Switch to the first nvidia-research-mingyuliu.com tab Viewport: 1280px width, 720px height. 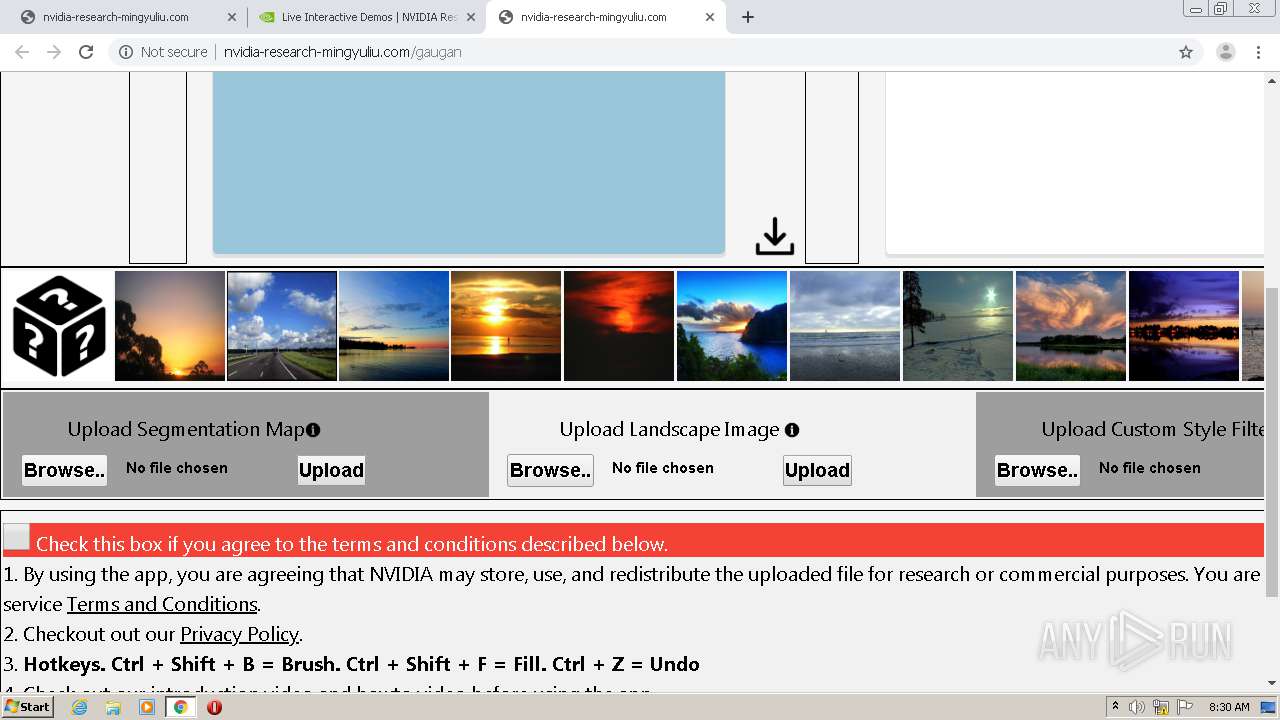115,17
